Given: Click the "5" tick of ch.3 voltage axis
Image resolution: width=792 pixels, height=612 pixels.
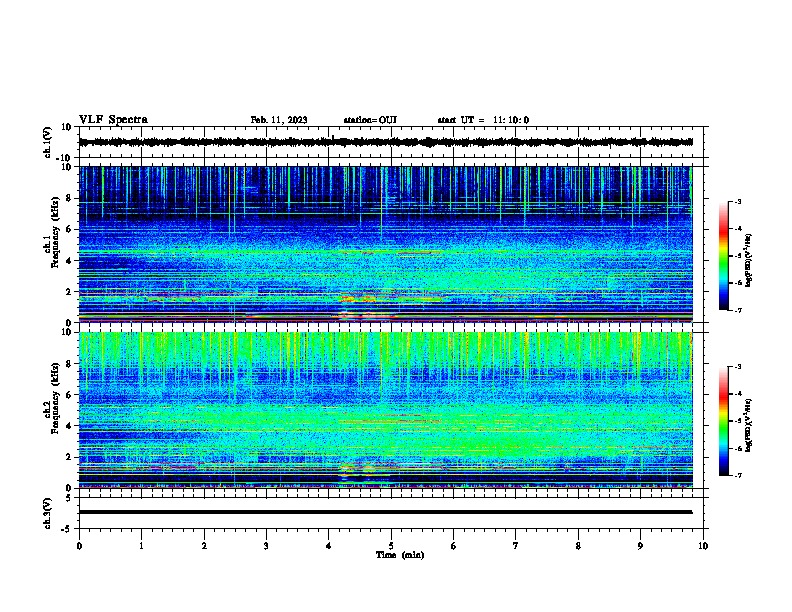Looking at the screenshot, I should click(69, 497).
